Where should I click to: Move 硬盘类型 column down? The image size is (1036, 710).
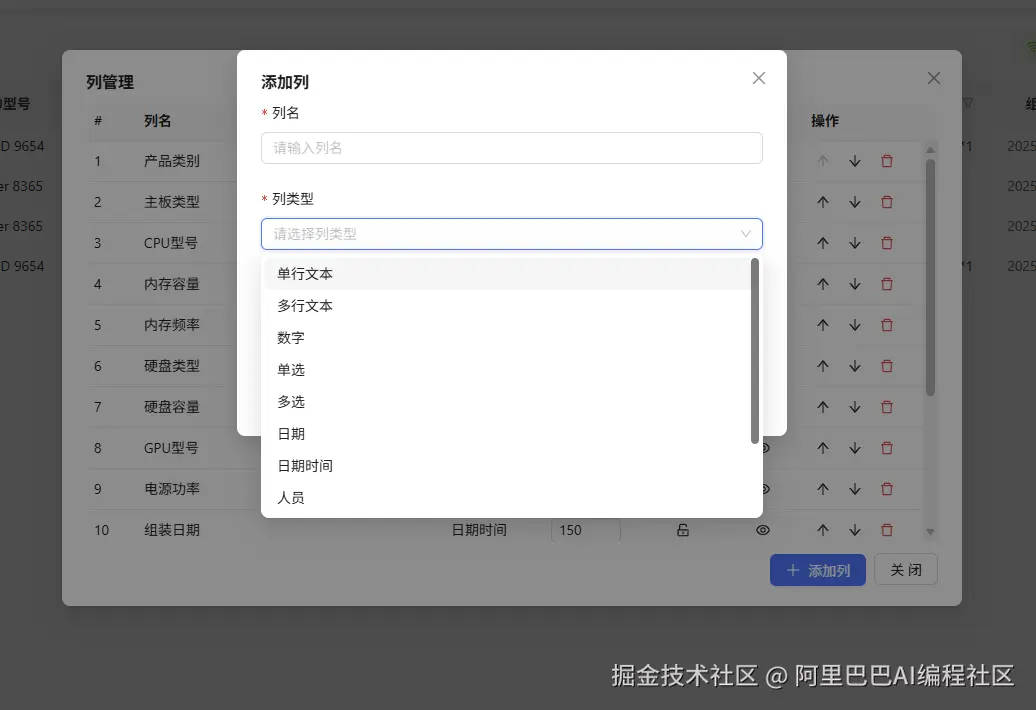tap(854, 366)
